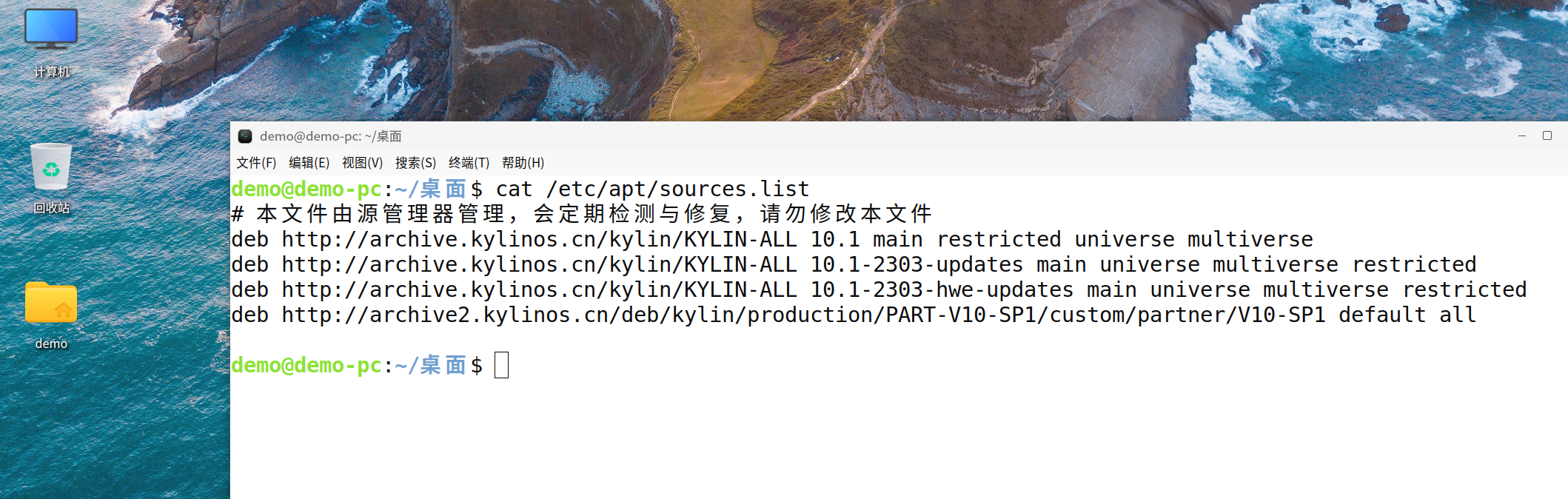Image resolution: width=1568 pixels, height=499 pixels.
Task: Open the 搜索(S) menu
Action: click(415, 163)
